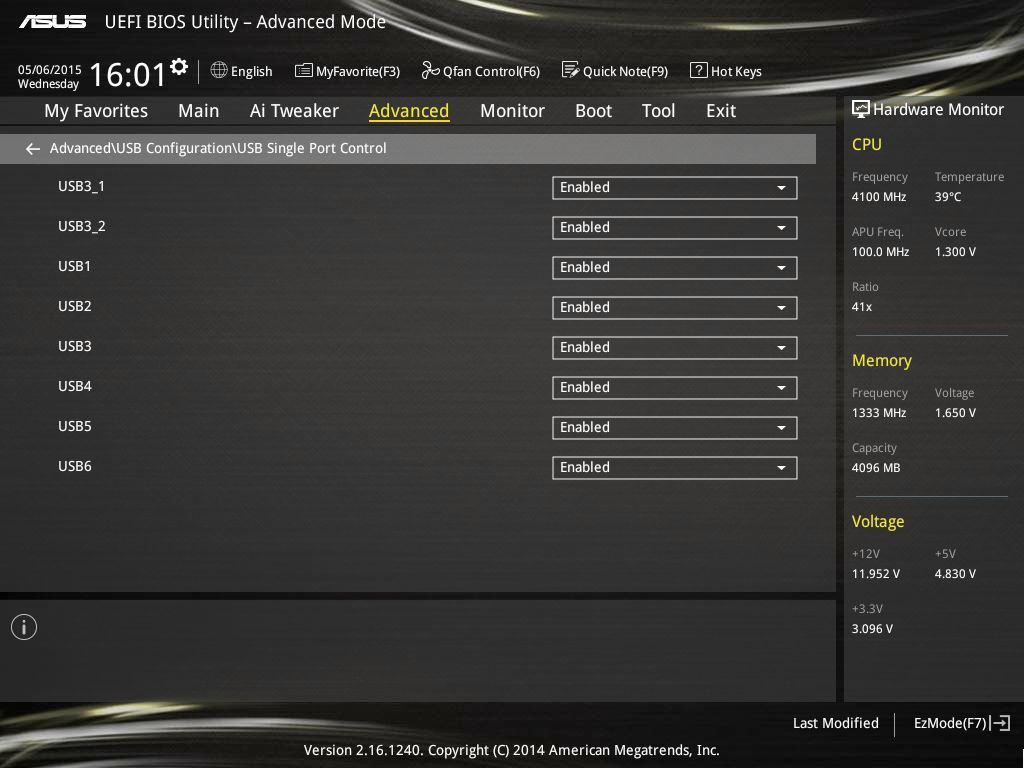Click the USB5 label
Image resolution: width=1024 pixels, height=768 pixels.
[x=74, y=426]
